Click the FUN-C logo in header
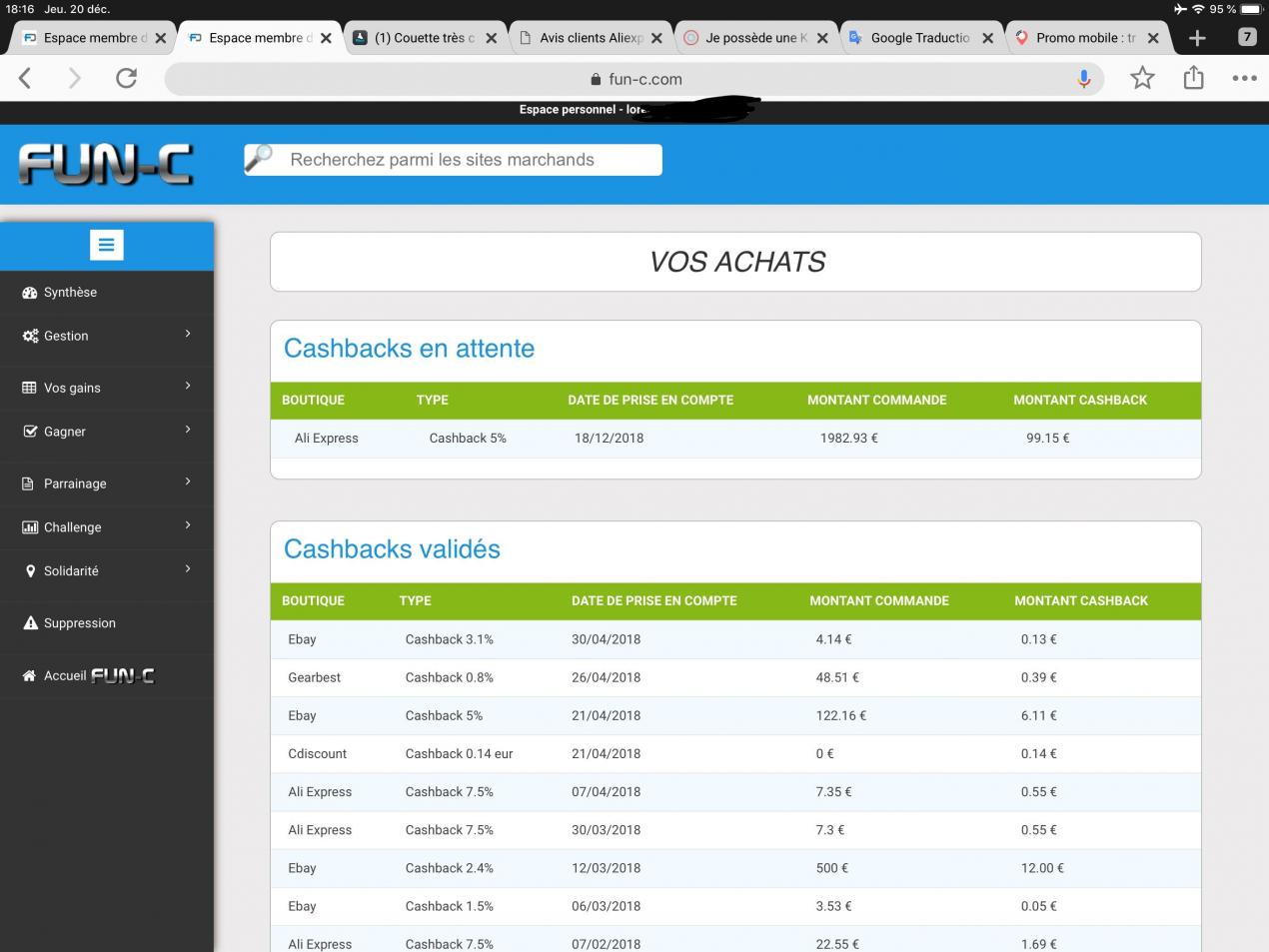Viewport: 1269px width, 952px height. coord(106,165)
